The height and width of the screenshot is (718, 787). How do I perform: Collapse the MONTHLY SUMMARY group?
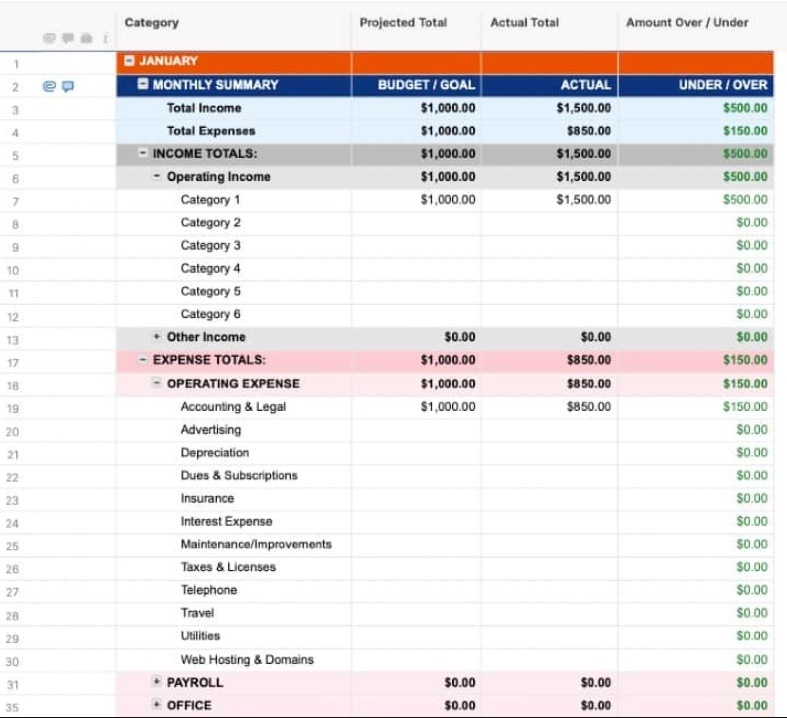tap(143, 85)
